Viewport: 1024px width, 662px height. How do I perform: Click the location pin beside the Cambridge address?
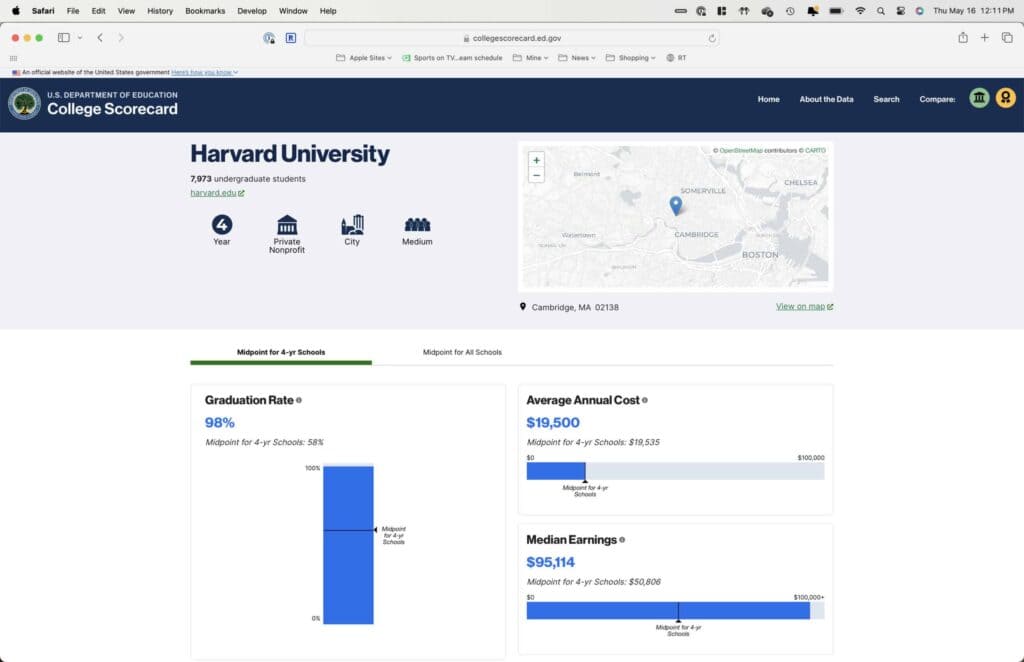pos(521,307)
